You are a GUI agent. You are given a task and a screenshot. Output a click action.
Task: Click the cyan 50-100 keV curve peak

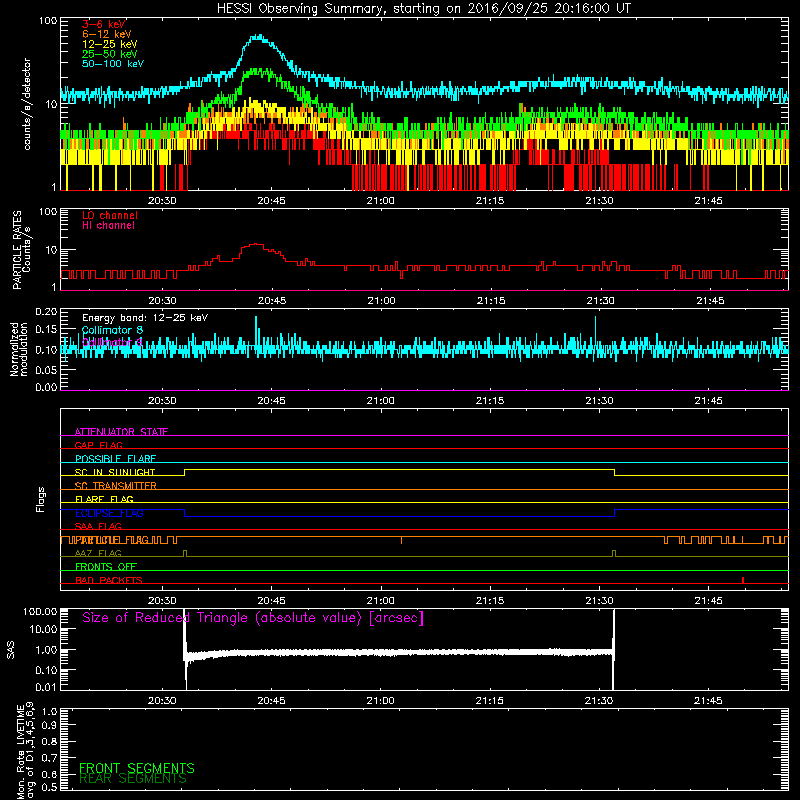(259, 37)
